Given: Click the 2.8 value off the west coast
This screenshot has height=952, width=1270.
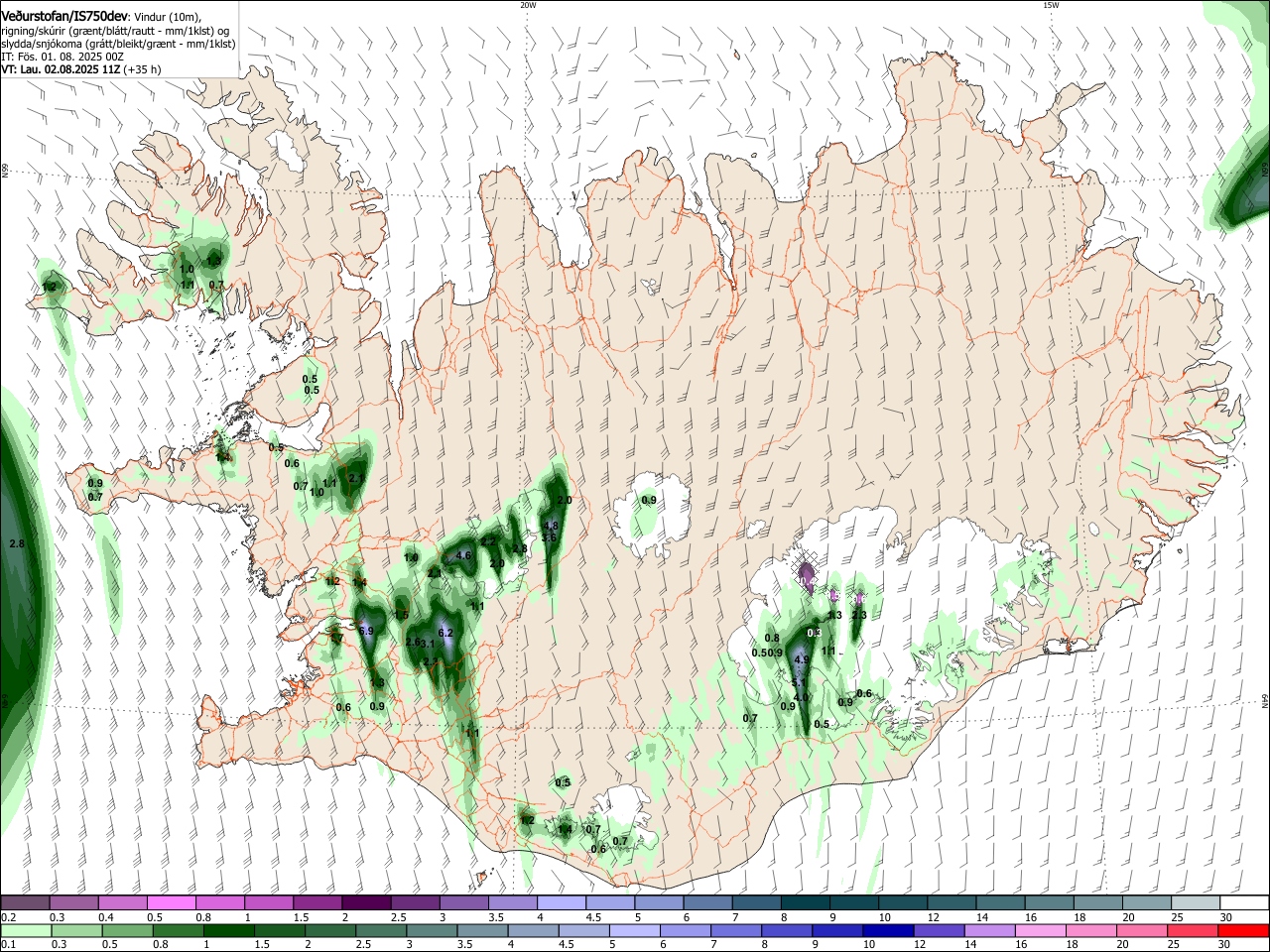Looking at the screenshot, I should (16, 544).
